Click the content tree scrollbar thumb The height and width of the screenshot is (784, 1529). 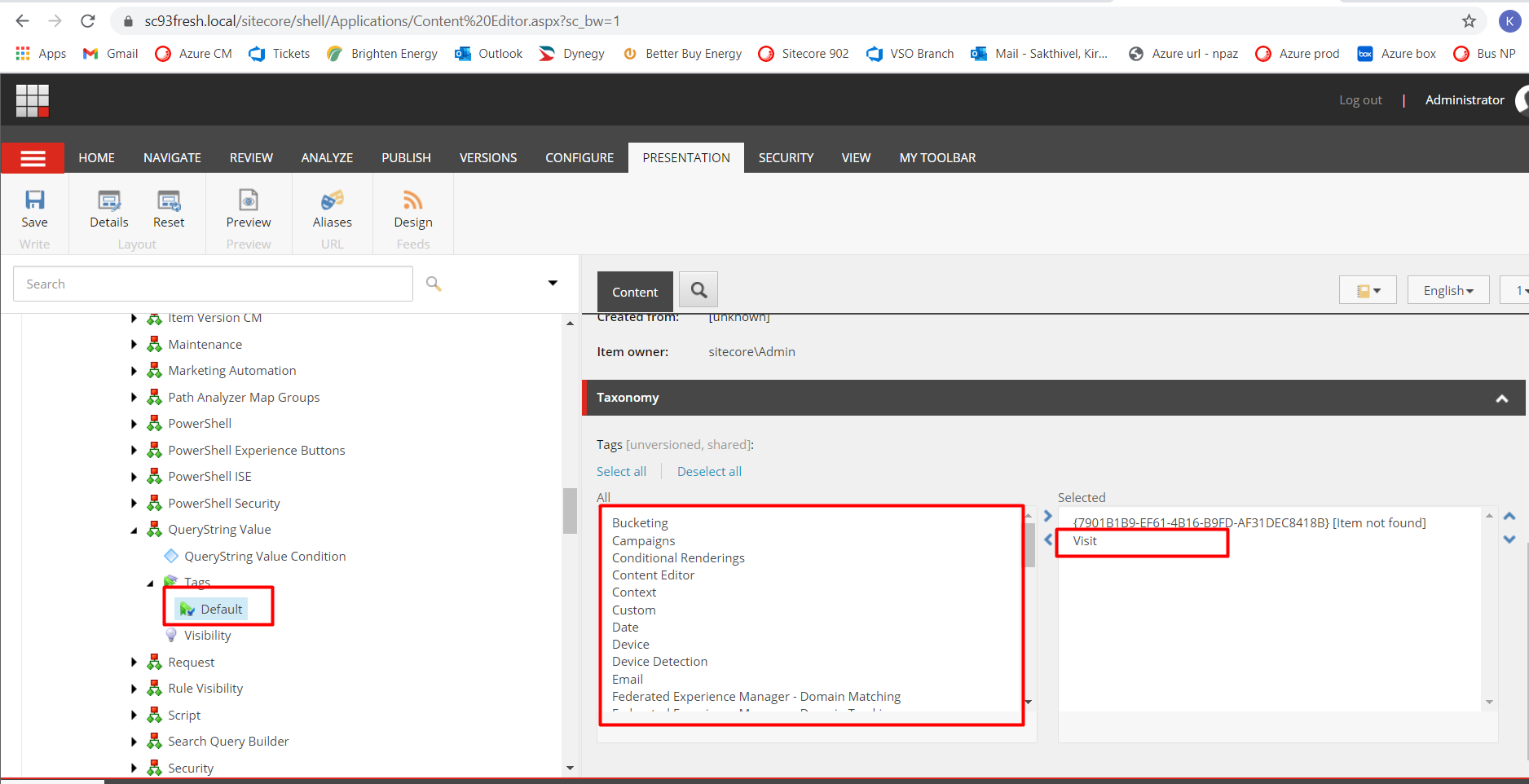570,511
